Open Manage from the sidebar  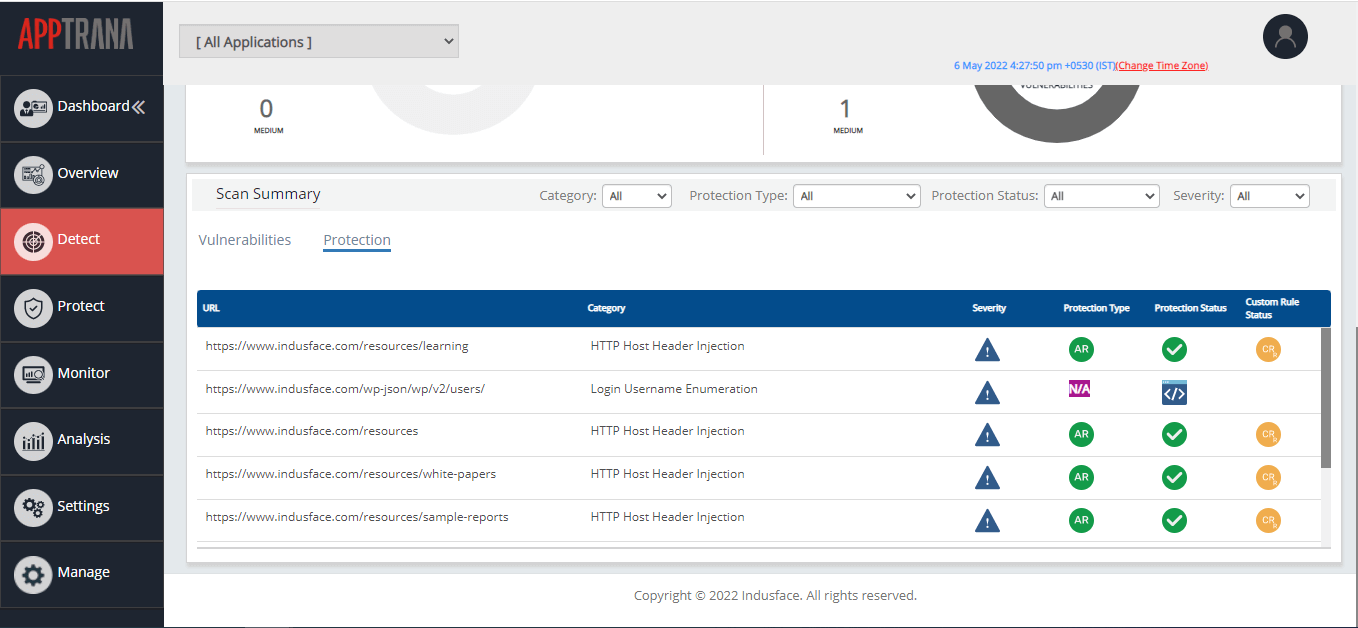[82, 574]
